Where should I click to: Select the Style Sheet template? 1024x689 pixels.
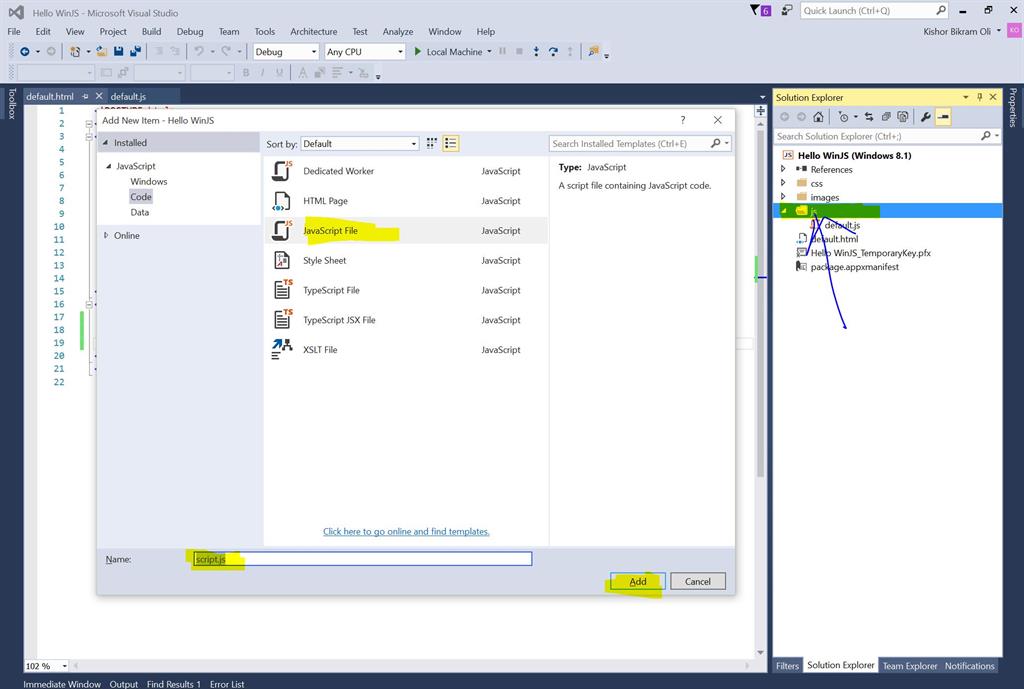coord(406,261)
